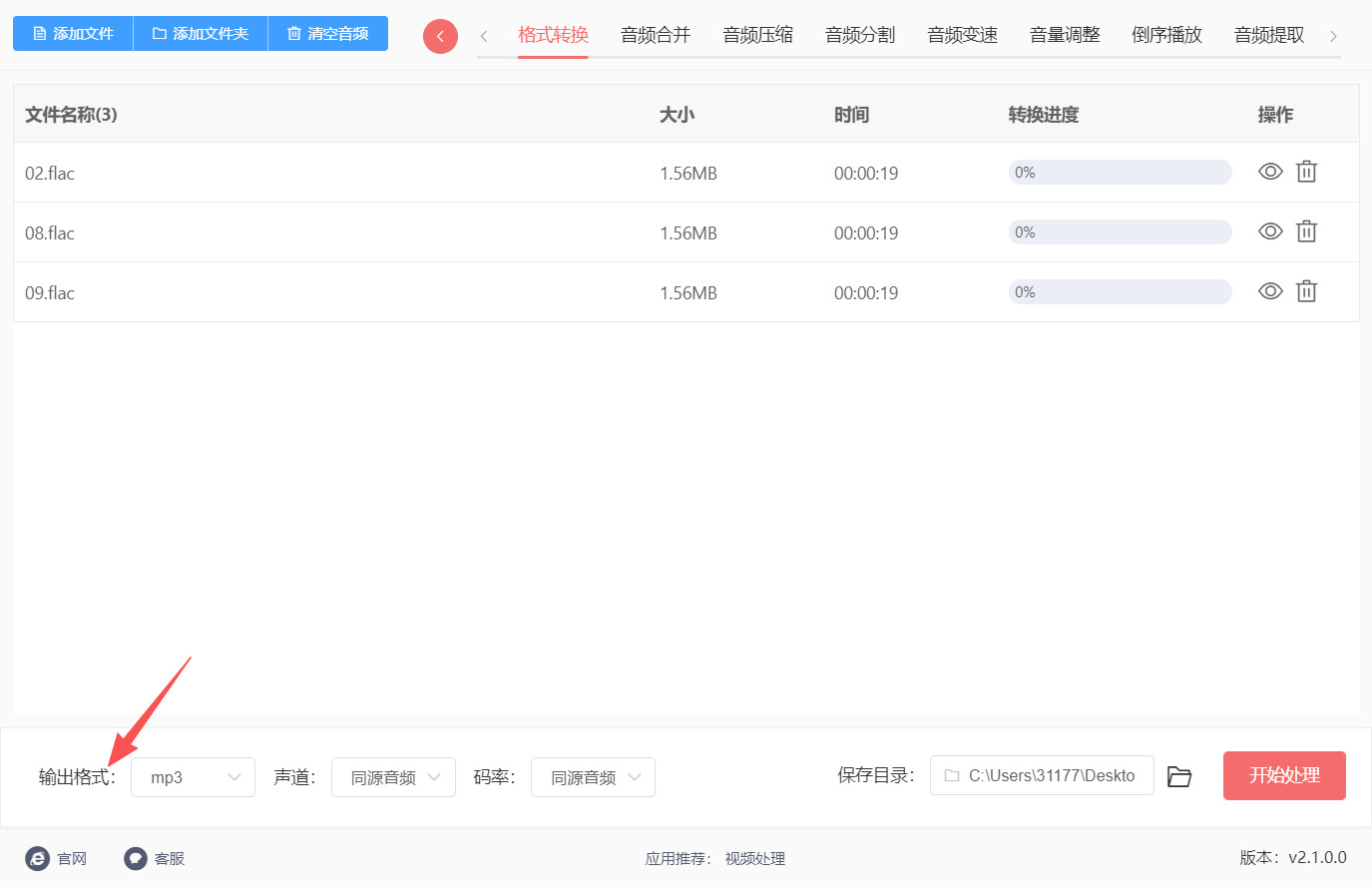1372x888 pixels.
Task: Switch to 音频变速 tab
Action: pos(963,35)
